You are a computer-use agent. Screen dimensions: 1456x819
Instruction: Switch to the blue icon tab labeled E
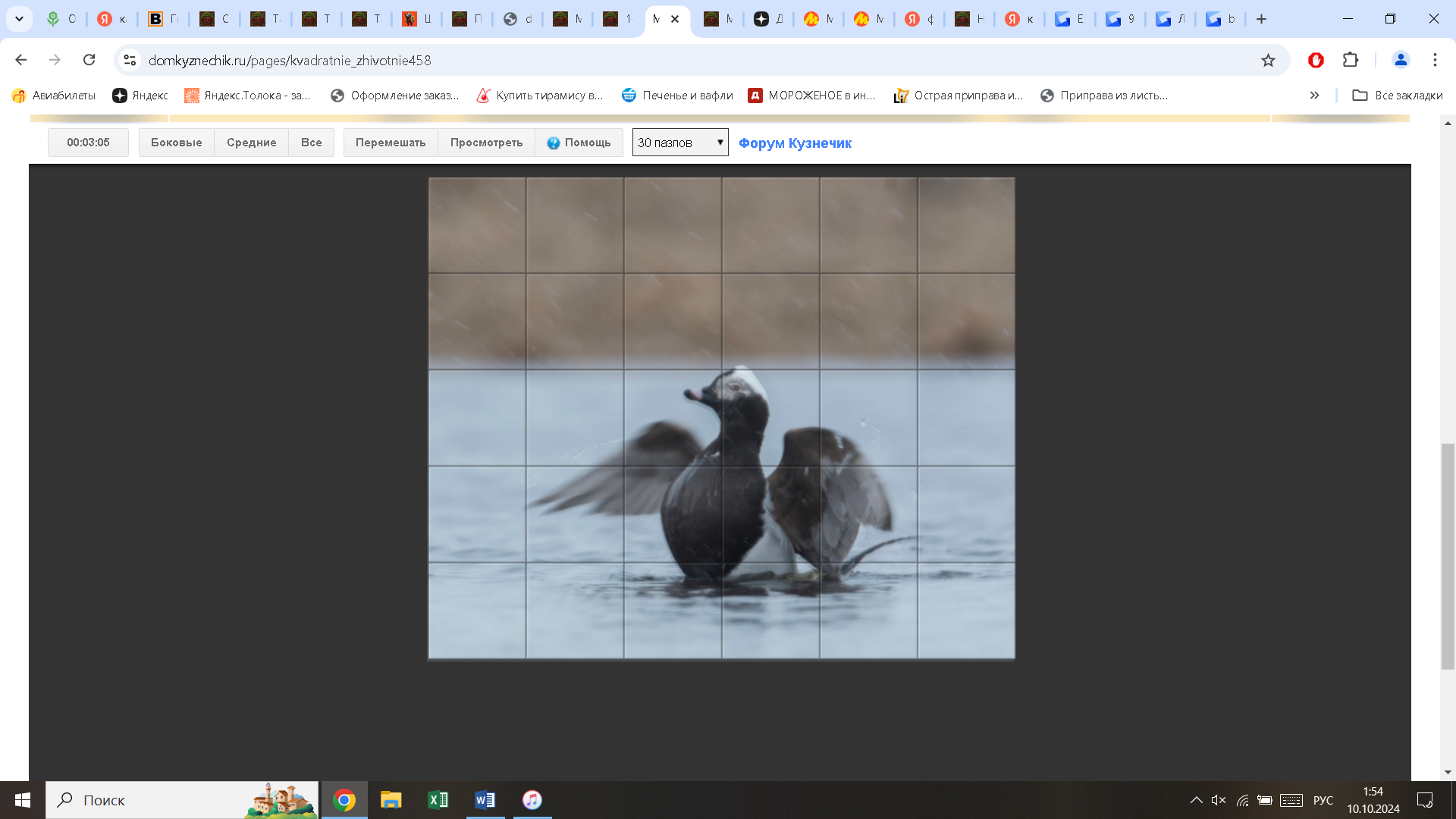click(1070, 19)
